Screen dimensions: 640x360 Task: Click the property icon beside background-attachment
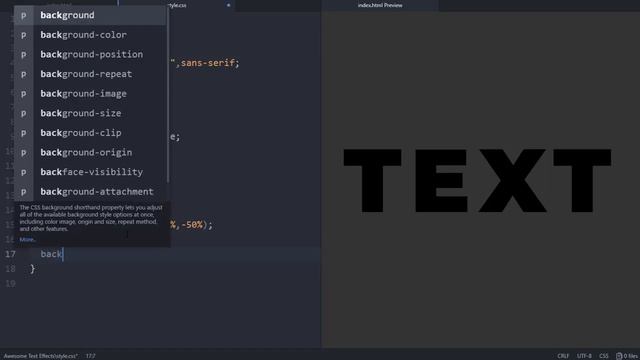[x=24, y=192]
